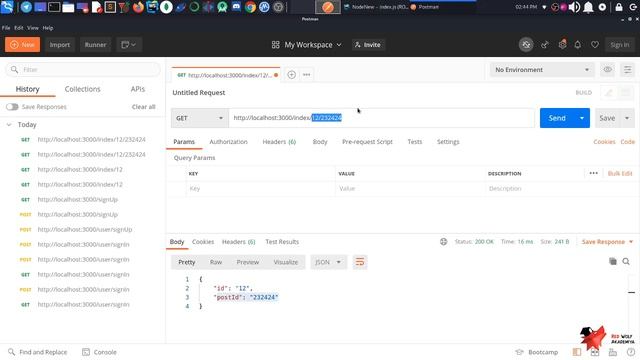
Task: Click the Import button
Action: pos(60,44)
